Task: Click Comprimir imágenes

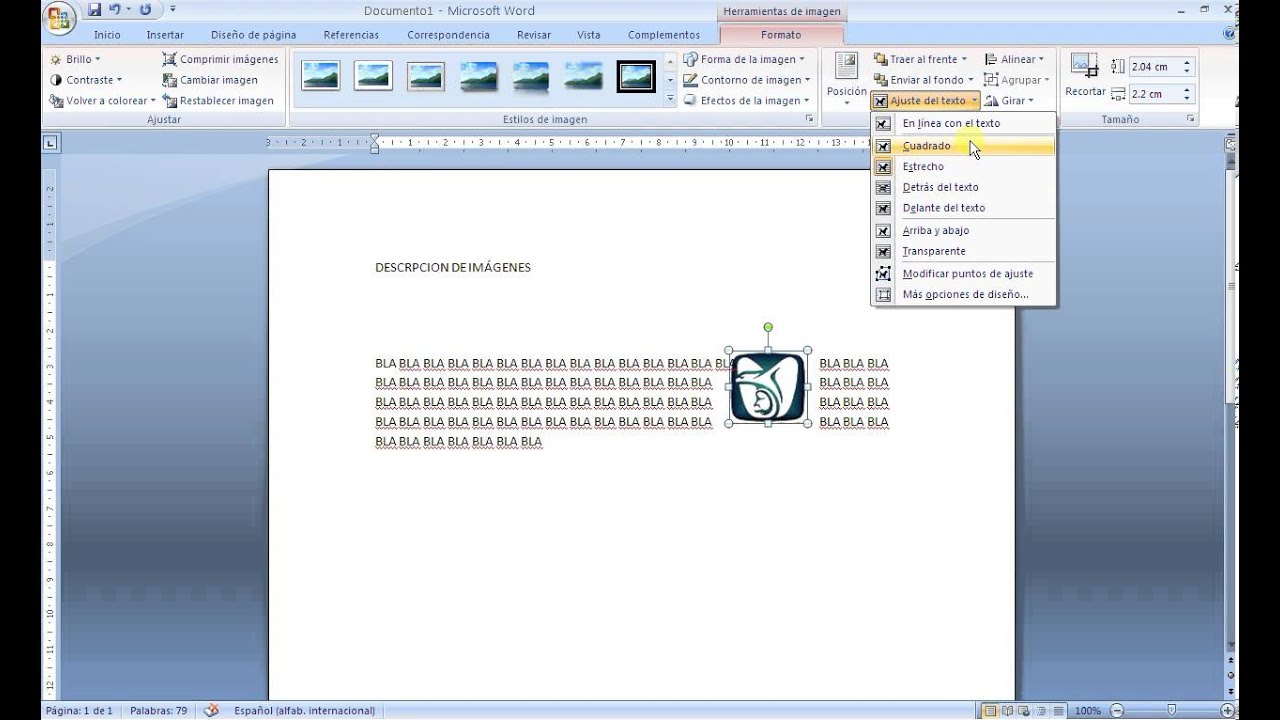Action: (x=221, y=59)
